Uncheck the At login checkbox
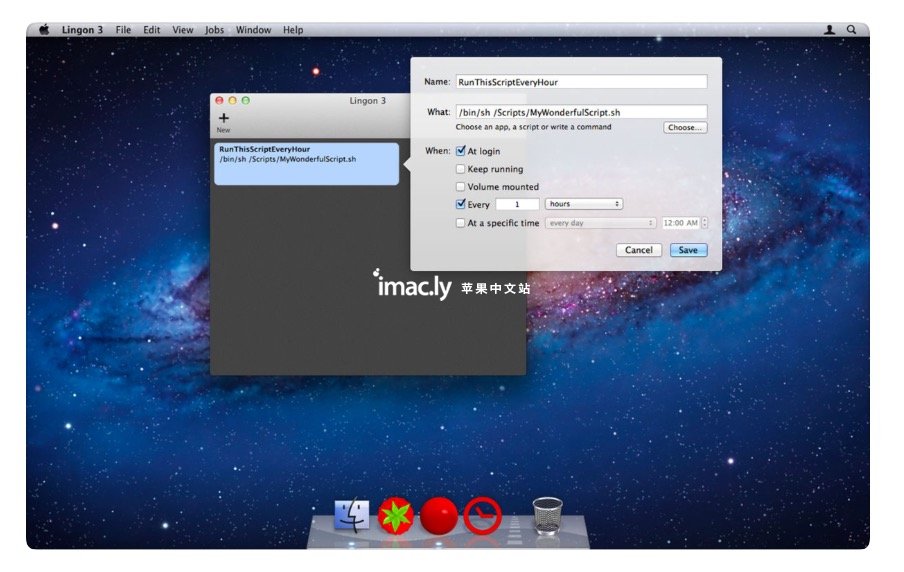Viewport: 904px width, 572px height. (461, 151)
